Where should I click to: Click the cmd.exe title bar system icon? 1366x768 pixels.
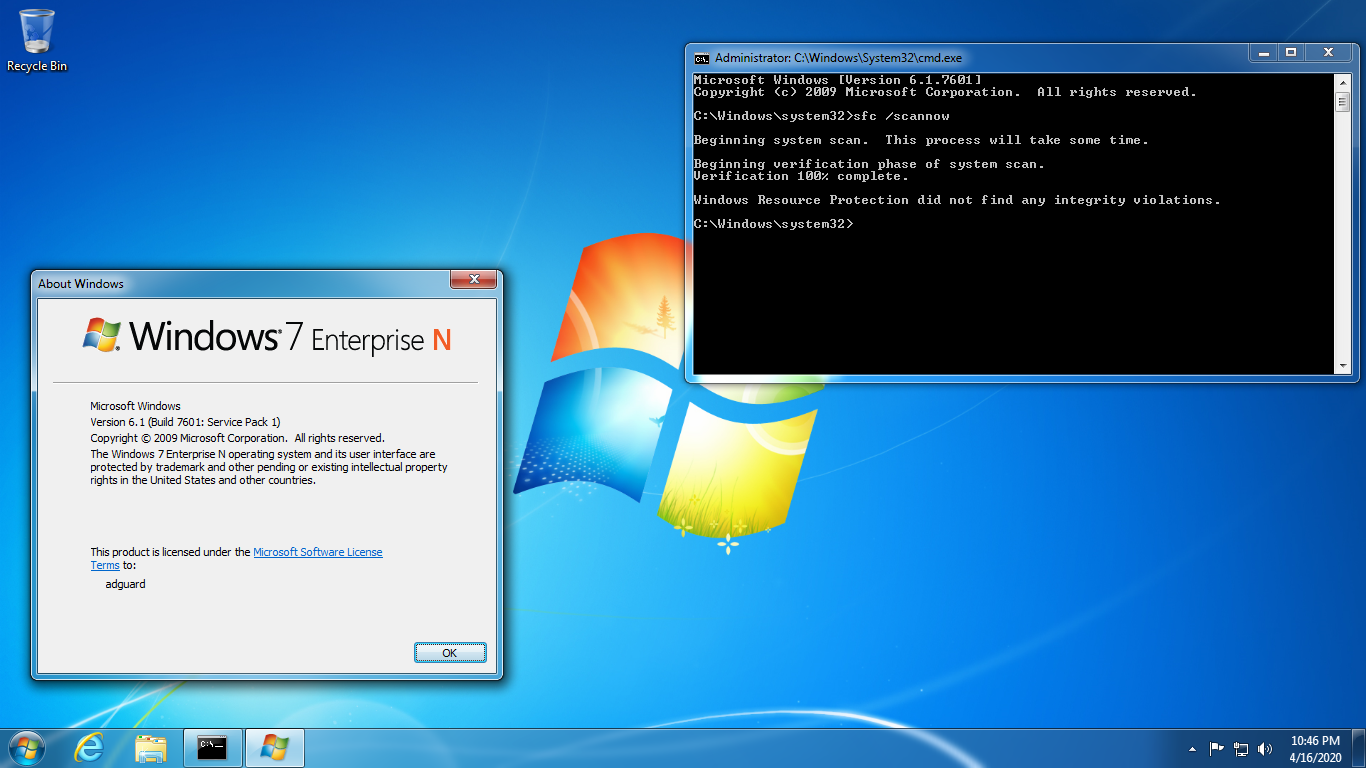click(x=702, y=58)
